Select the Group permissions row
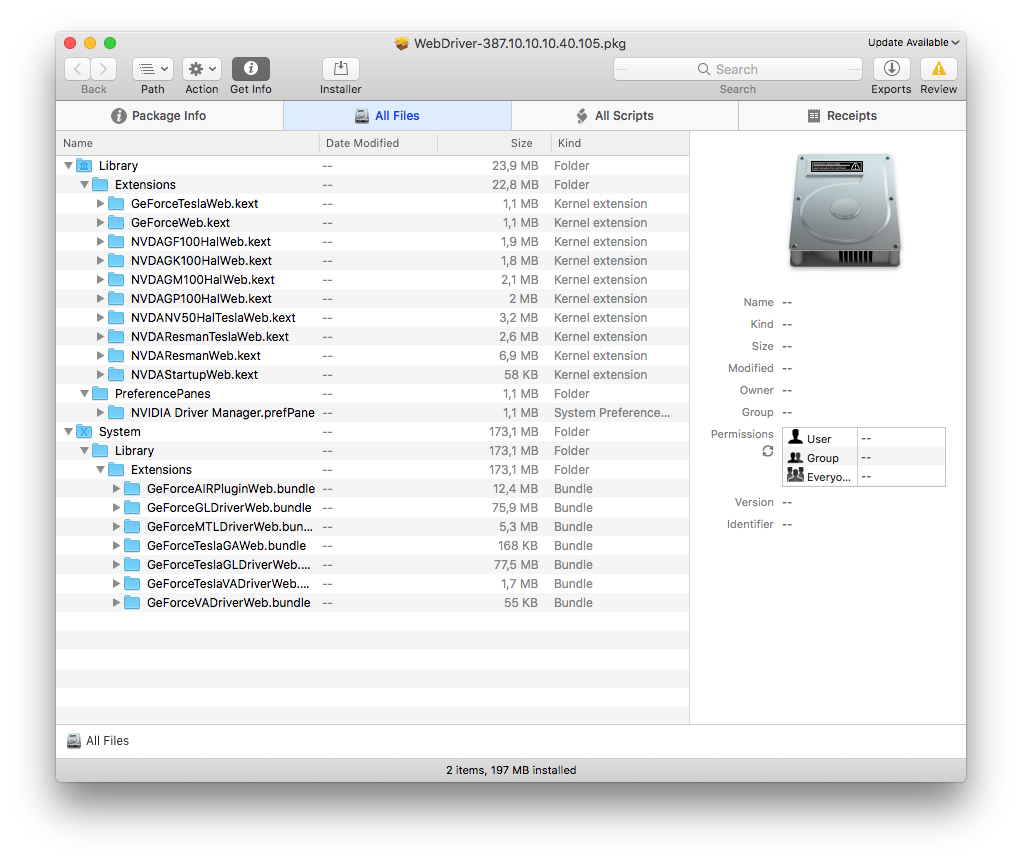Image resolution: width=1022 pixels, height=862 pixels. (x=864, y=457)
